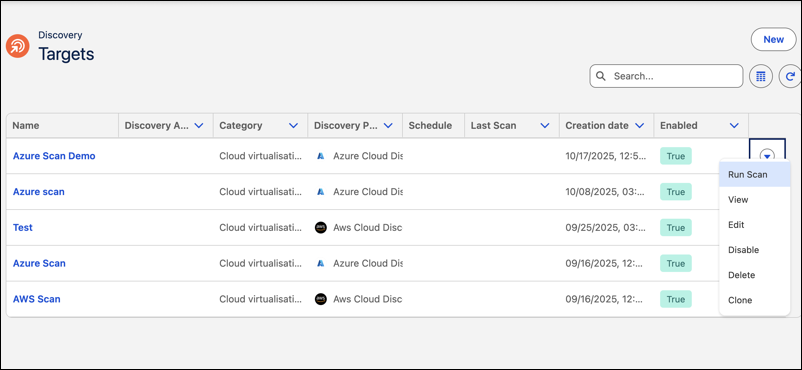This screenshot has width=802, height=370.
Task: Choose Delete from the context menu
Action: 754,275
